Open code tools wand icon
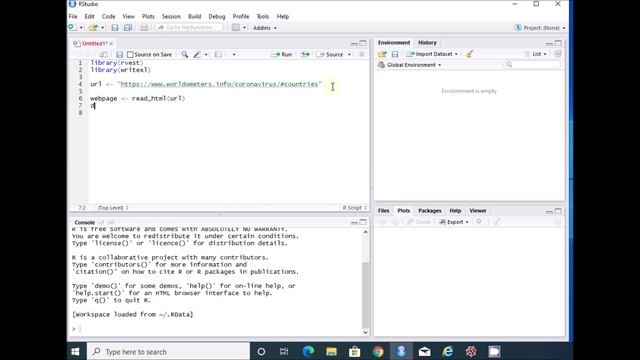Screen dimensions: 640x360 [x=197, y=54]
